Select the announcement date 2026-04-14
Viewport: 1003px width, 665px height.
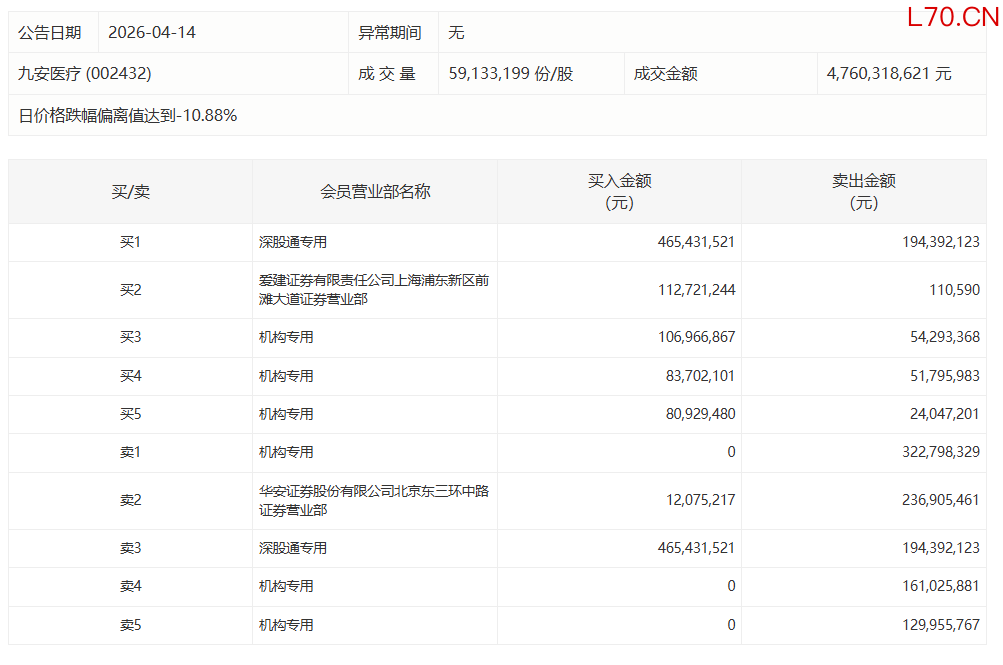click(153, 32)
